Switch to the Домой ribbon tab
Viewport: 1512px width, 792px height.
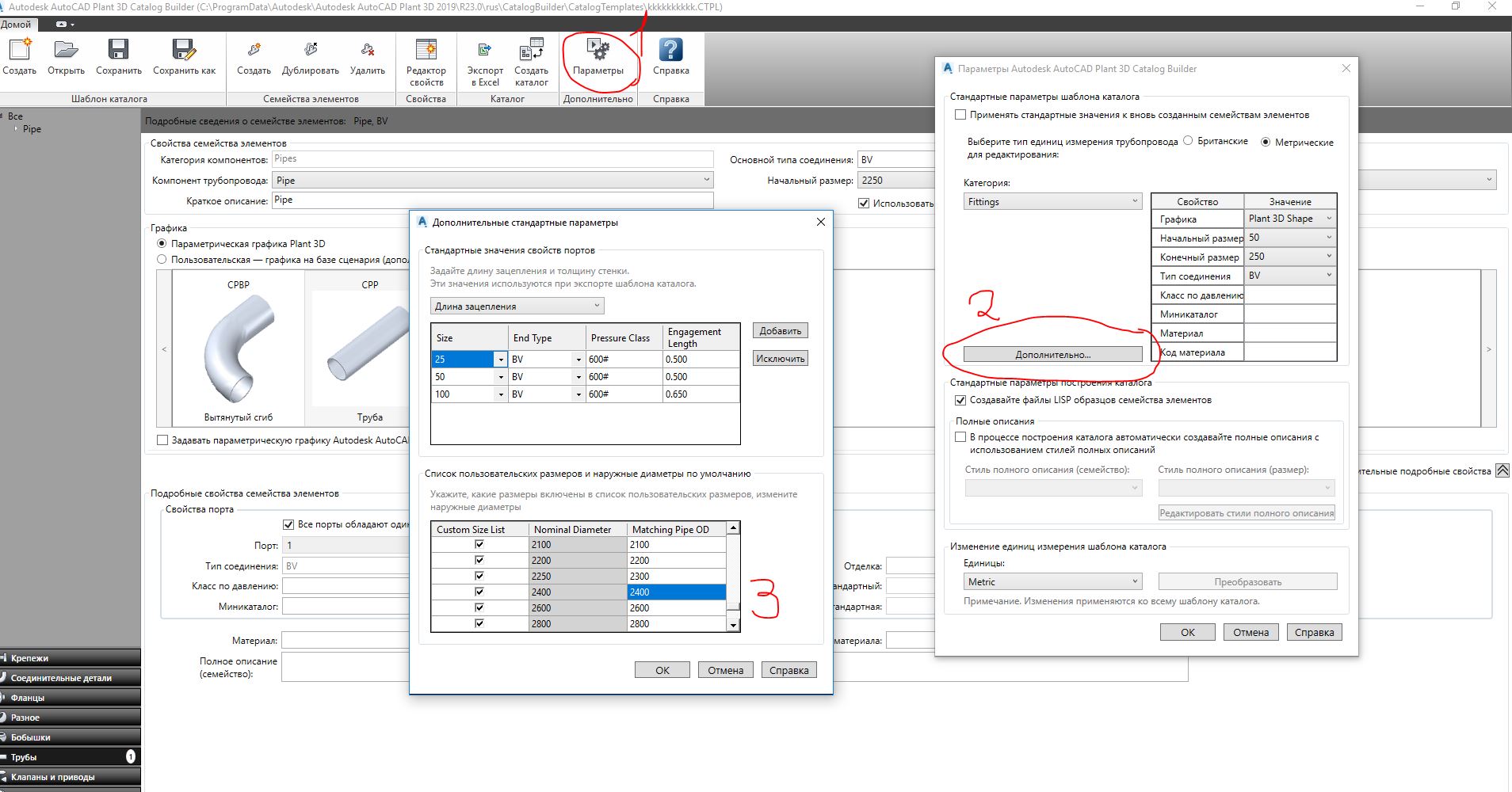tap(16, 25)
